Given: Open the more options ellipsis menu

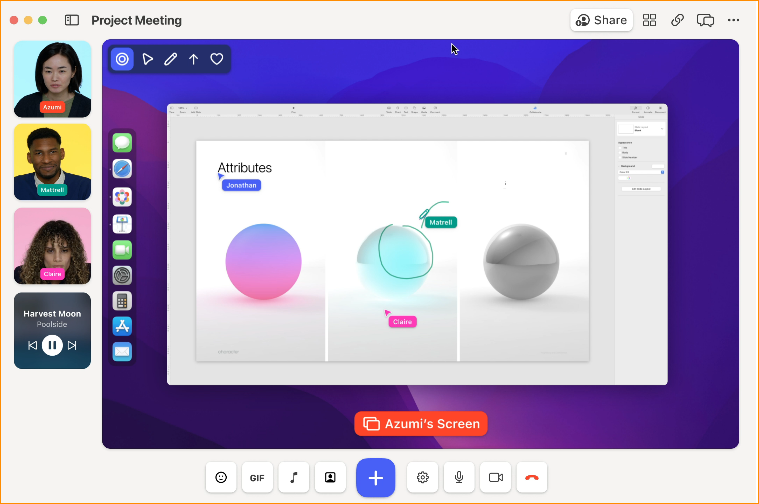Looking at the screenshot, I should [x=733, y=20].
